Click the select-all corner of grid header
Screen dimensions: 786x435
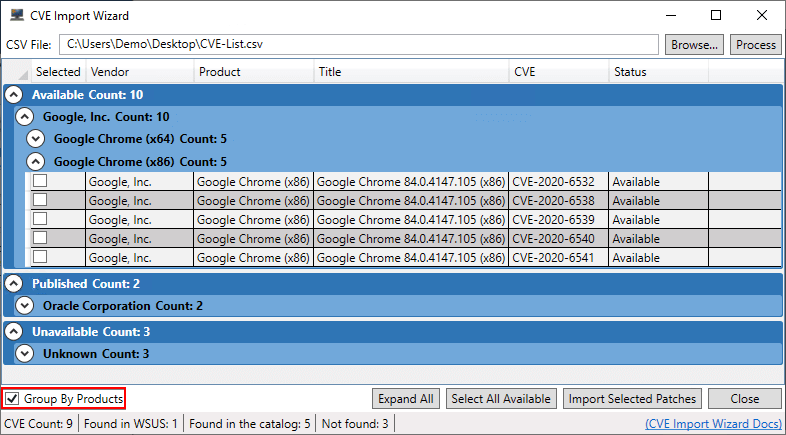[17, 72]
